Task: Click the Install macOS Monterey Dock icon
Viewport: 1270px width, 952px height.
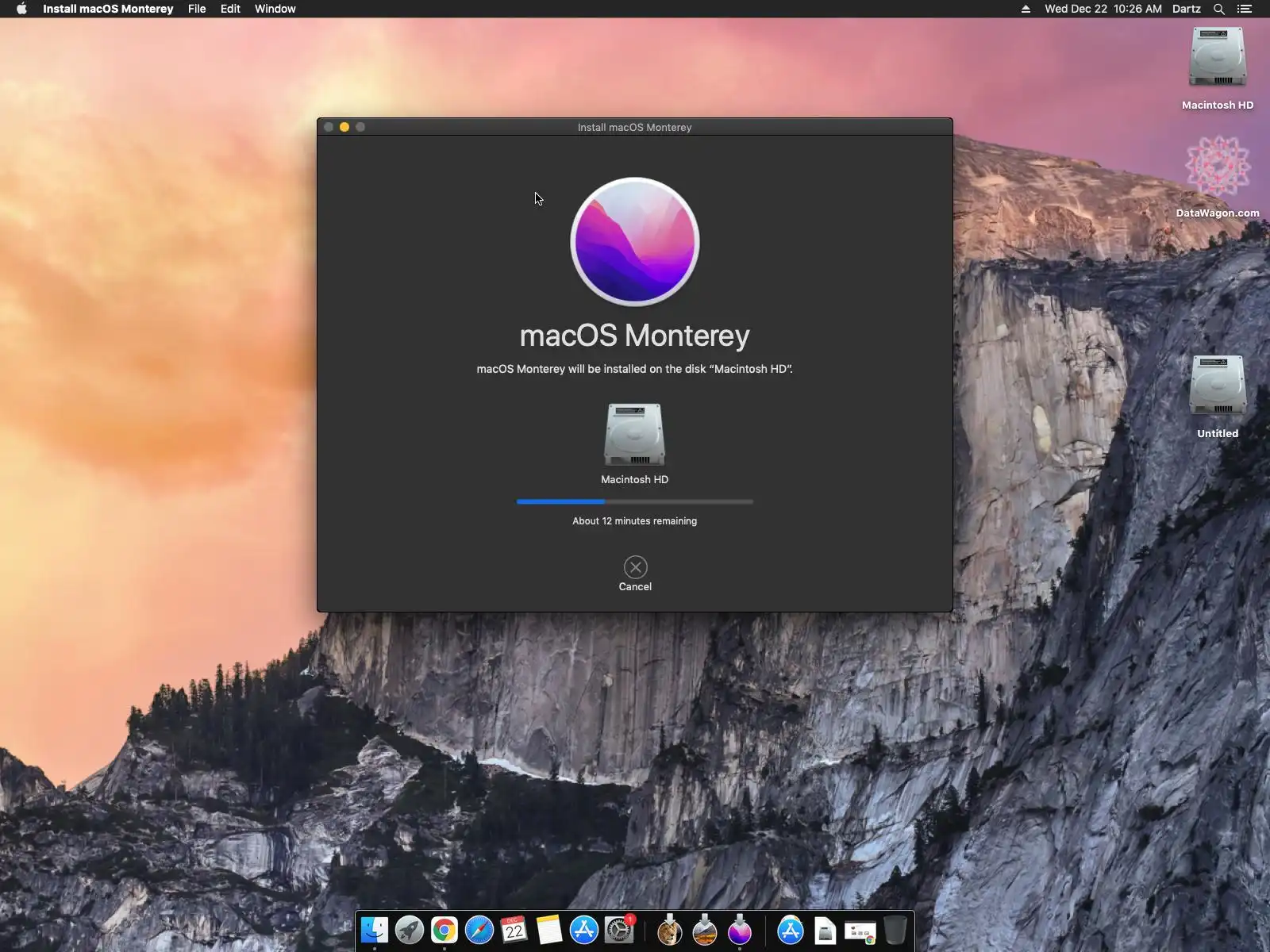Action: [740, 930]
